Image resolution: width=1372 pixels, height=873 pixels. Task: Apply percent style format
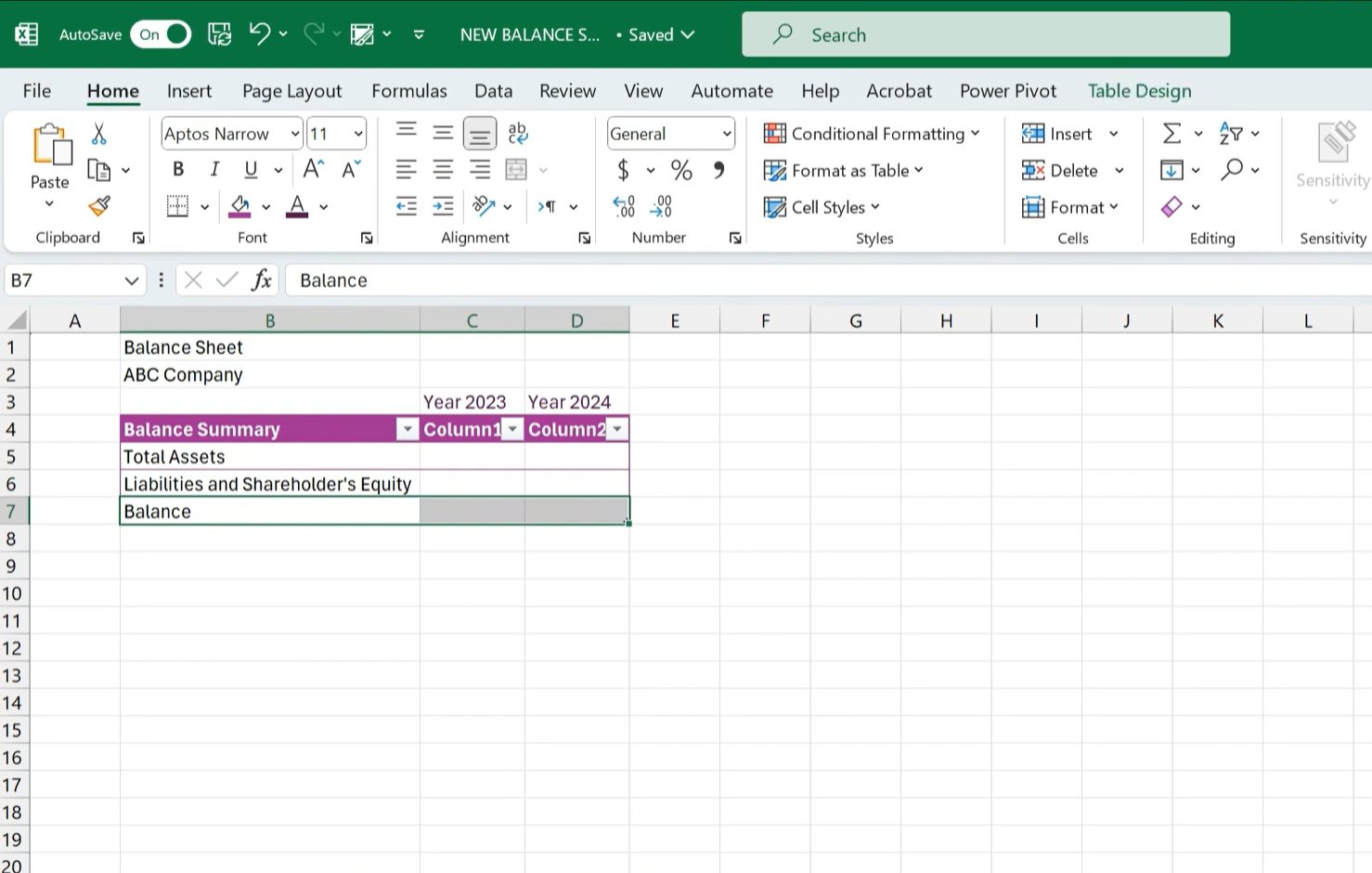click(x=681, y=170)
